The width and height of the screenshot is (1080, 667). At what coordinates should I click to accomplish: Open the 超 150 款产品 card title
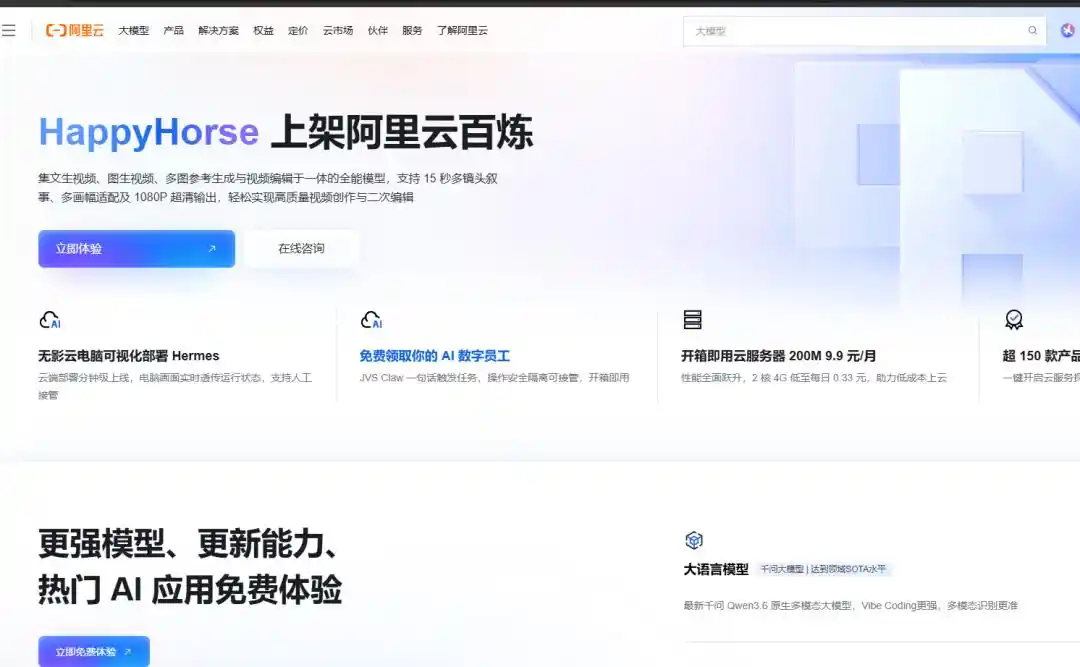click(1041, 356)
